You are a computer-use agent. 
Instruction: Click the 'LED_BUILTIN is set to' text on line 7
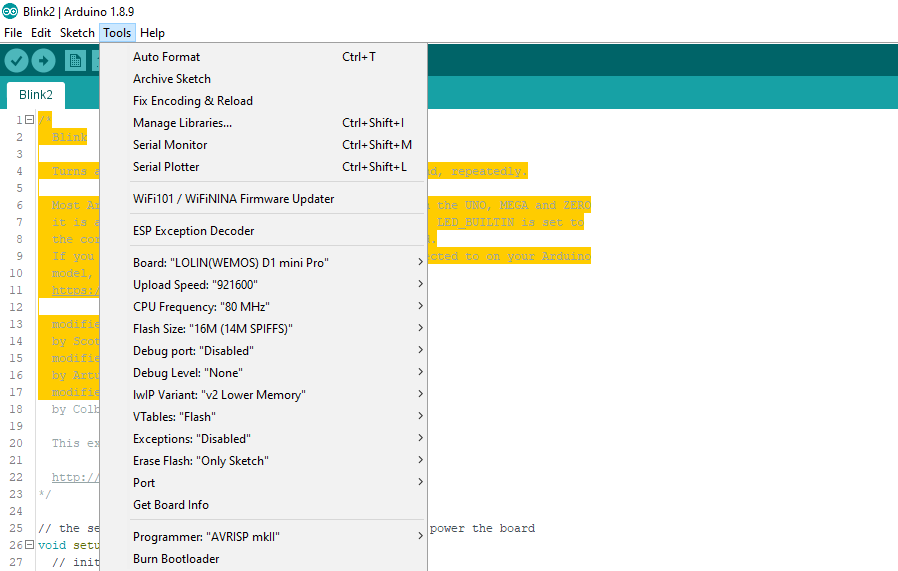click(x=510, y=222)
